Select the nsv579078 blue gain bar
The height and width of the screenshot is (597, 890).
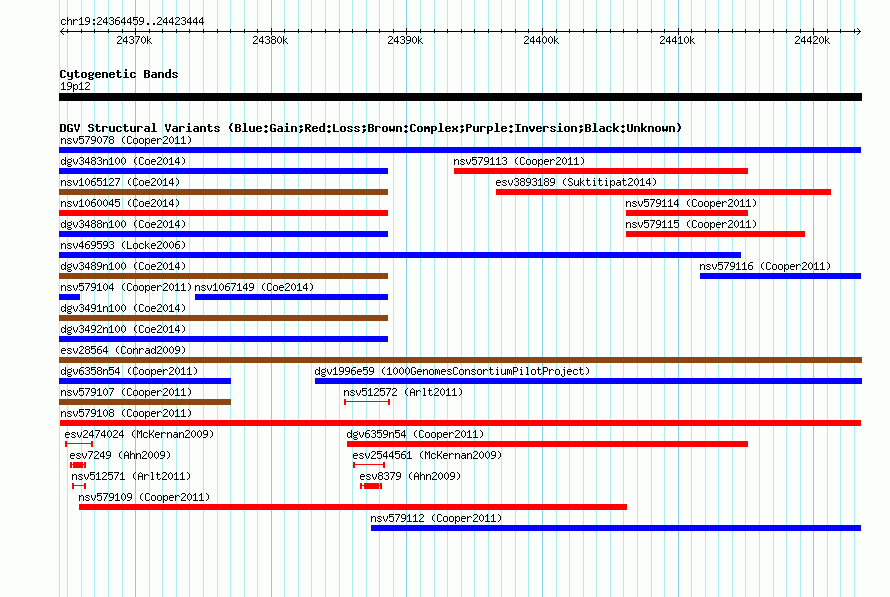coord(460,150)
